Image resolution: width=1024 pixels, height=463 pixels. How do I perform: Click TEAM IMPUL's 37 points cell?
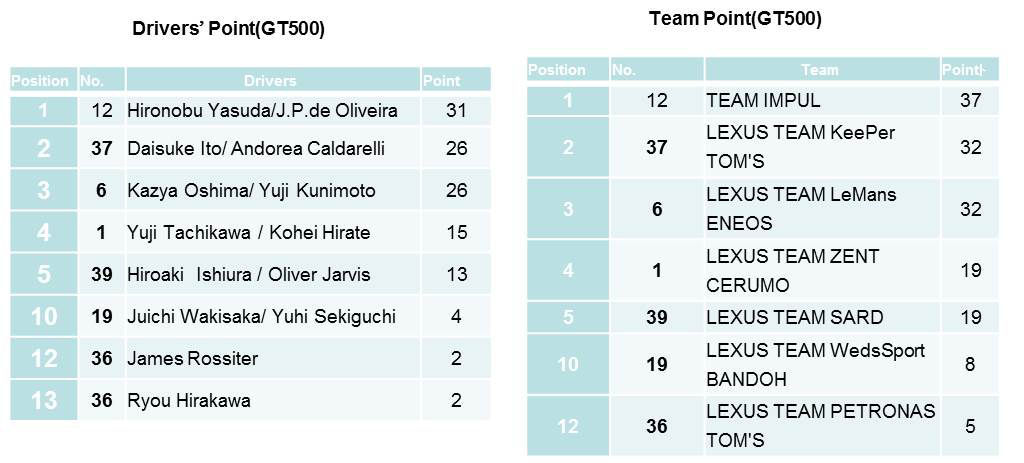pyautogui.click(x=969, y=100)
